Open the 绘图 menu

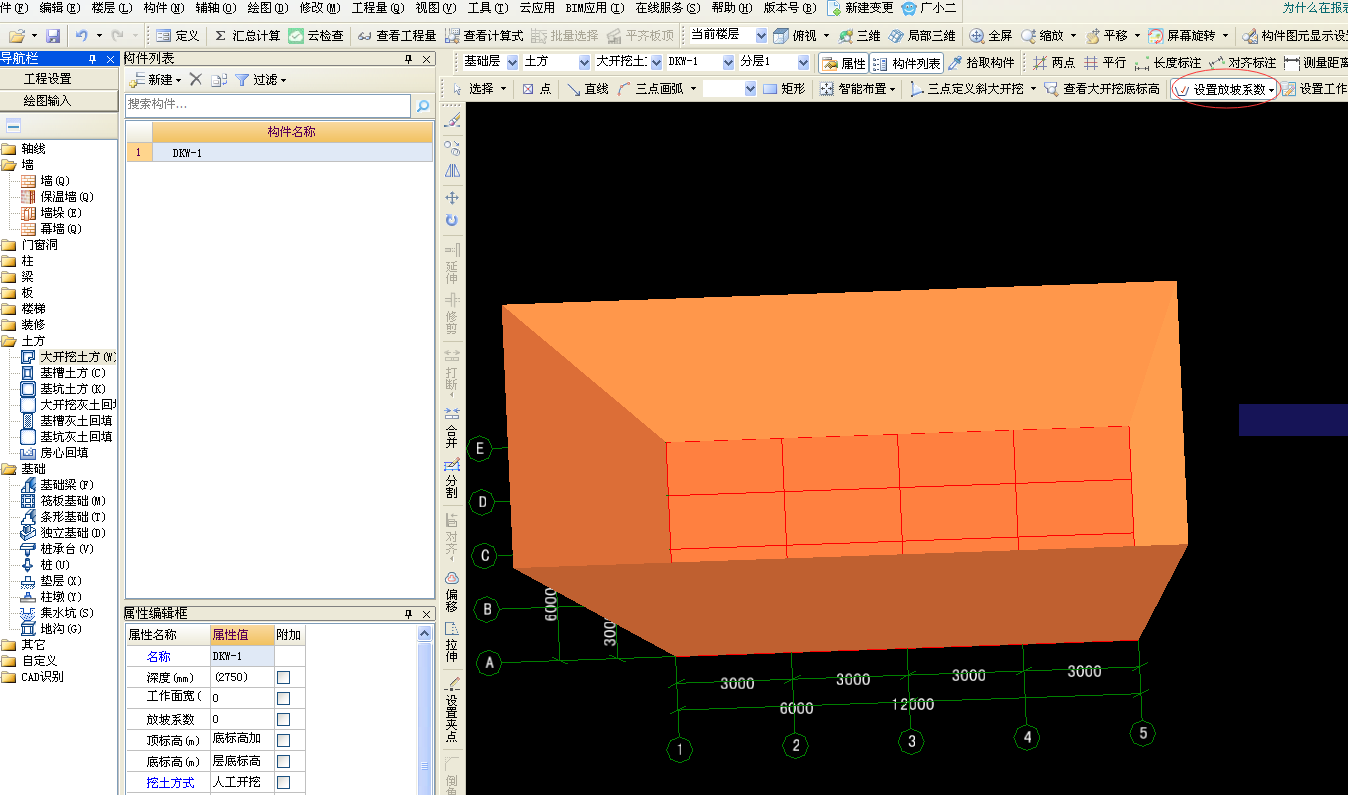pyautogui.click(x=267, y=7)
